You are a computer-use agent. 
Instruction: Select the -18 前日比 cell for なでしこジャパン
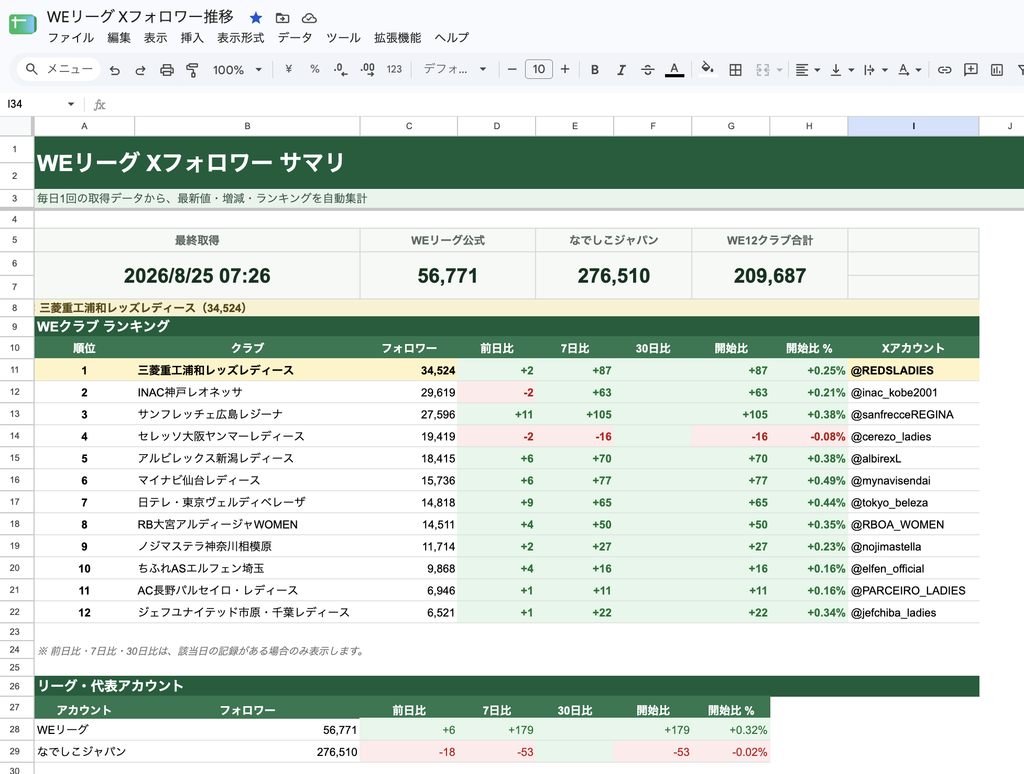409,752
